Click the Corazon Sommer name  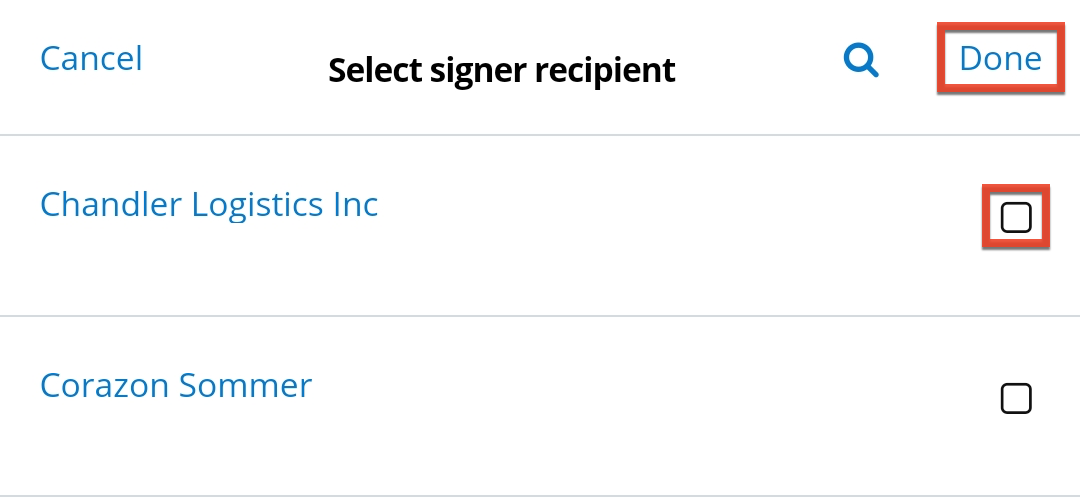(176, 385)
